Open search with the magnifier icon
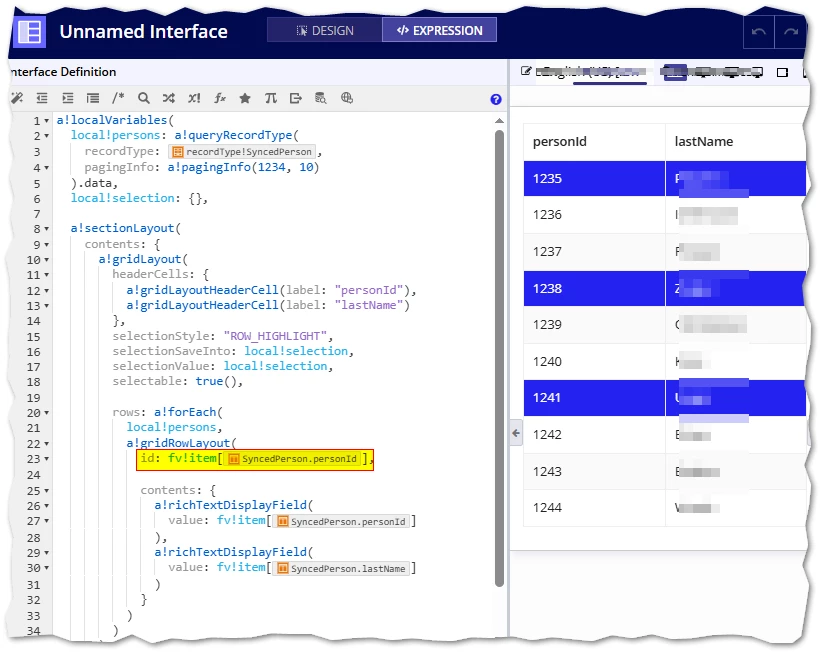Screen dimensions: 821x653 143,98
